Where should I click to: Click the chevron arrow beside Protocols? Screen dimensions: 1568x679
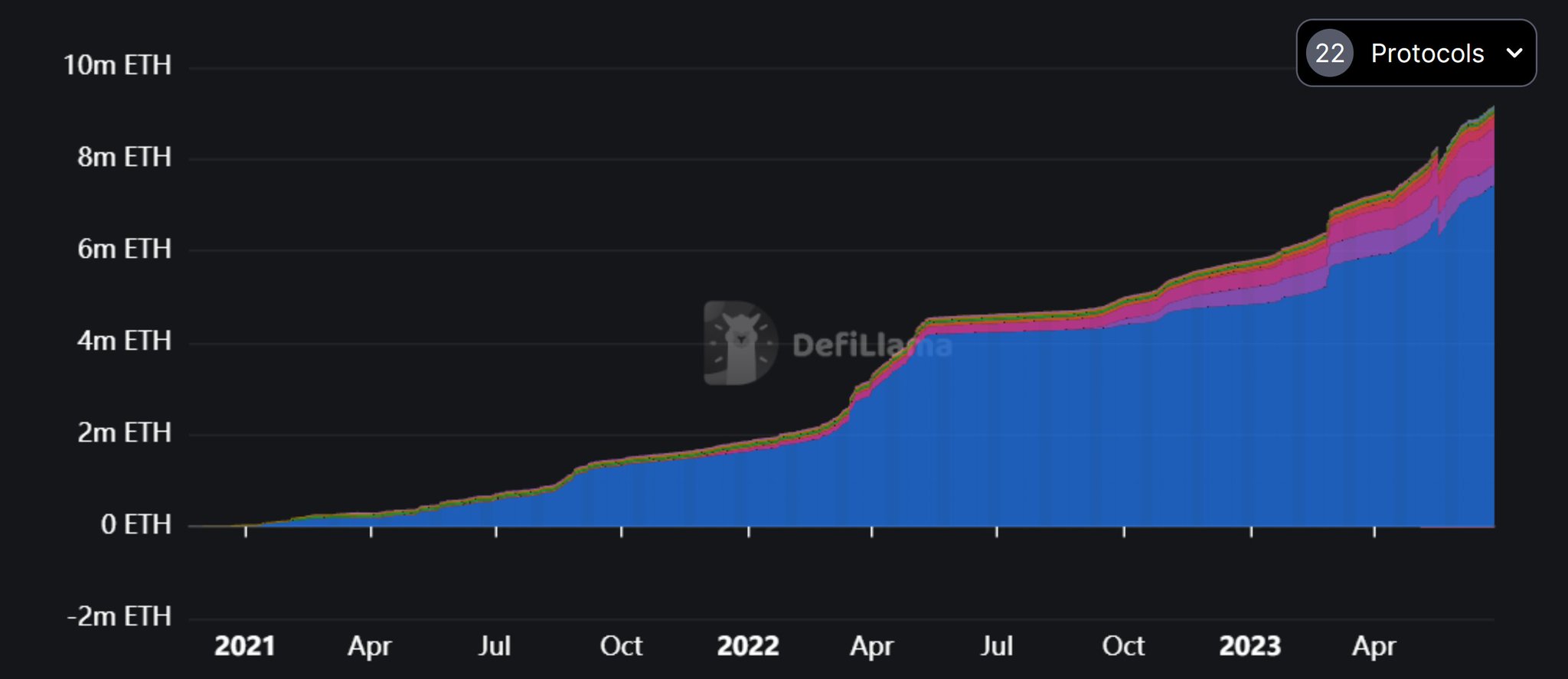[1514, 53]
